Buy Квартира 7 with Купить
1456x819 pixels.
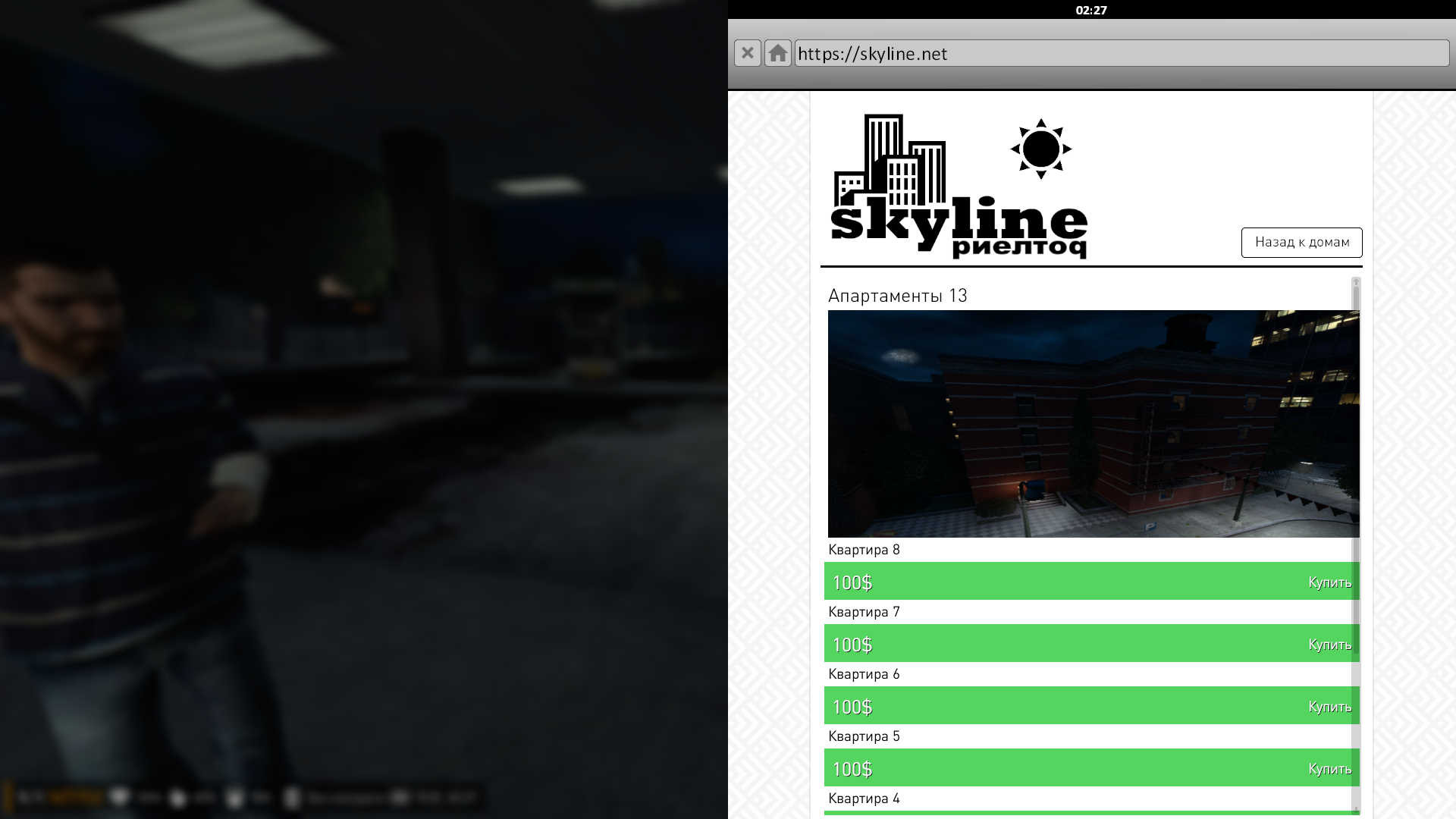click(1329, 645)
